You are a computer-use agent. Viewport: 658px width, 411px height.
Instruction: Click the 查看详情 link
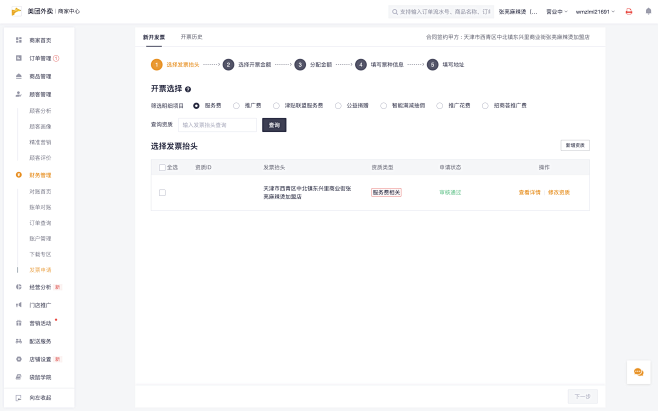point(529,192)
